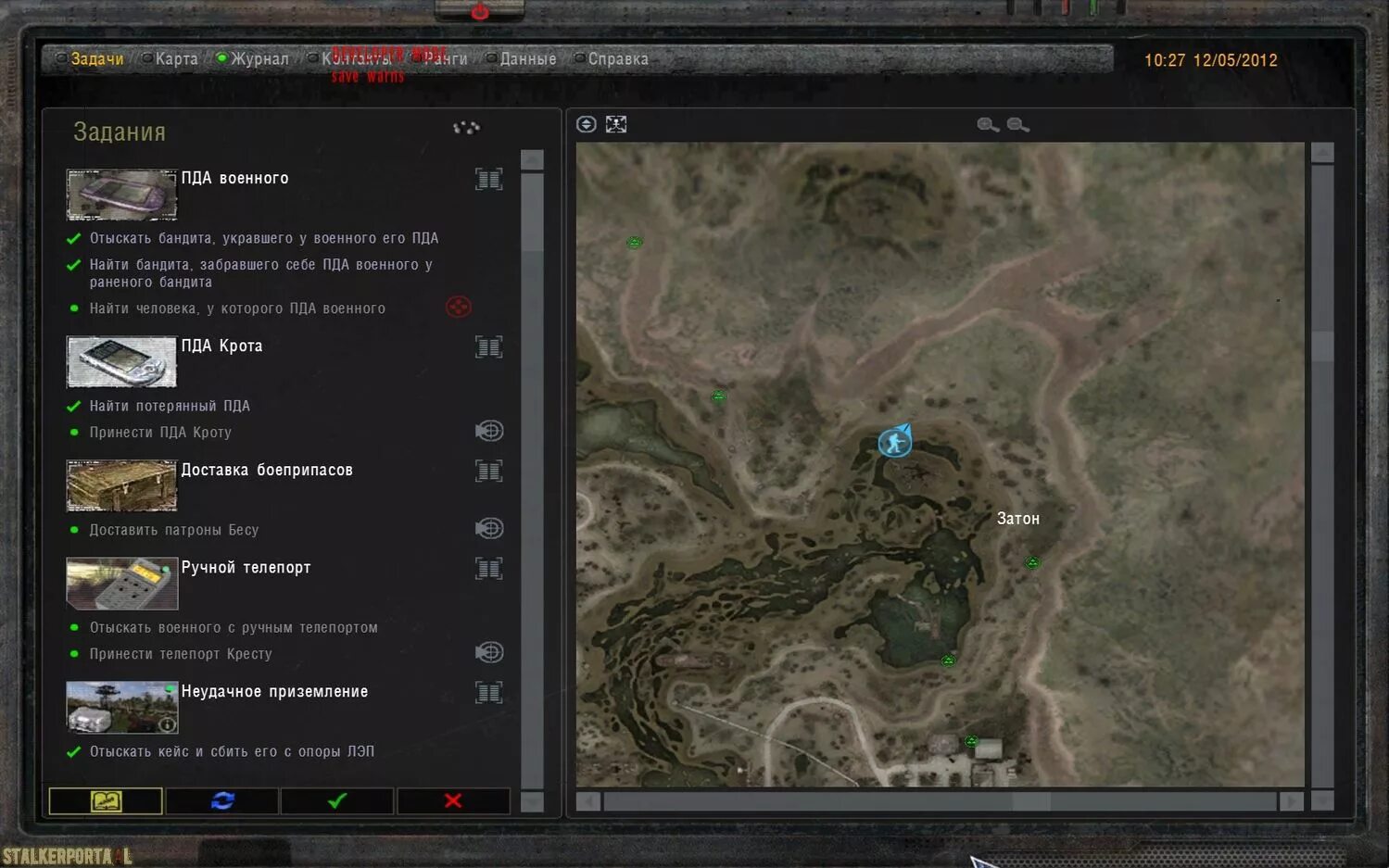
Task: Select the Ручной телепорт task title
Action: [x=246, y=567]
